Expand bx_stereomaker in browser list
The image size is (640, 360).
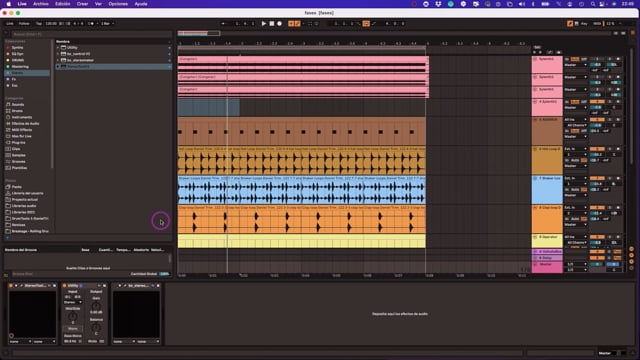(x=58, y=60)
